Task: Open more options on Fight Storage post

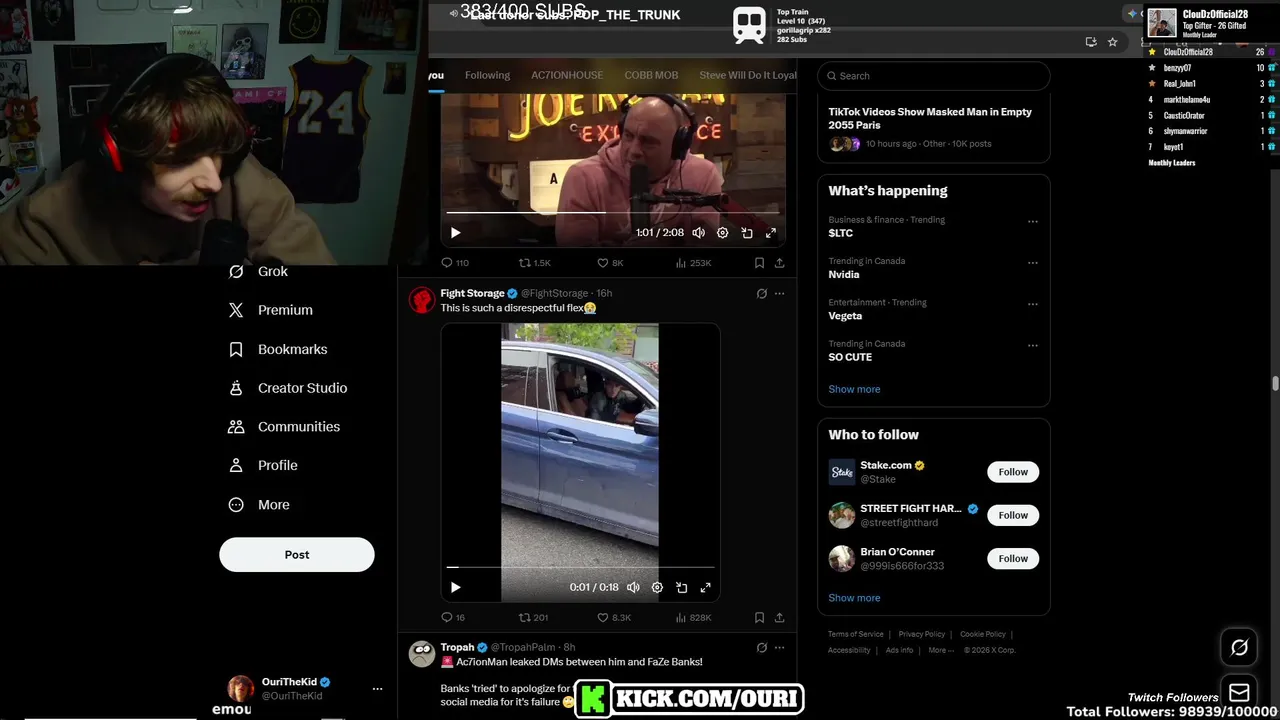Action: point(779,294)
